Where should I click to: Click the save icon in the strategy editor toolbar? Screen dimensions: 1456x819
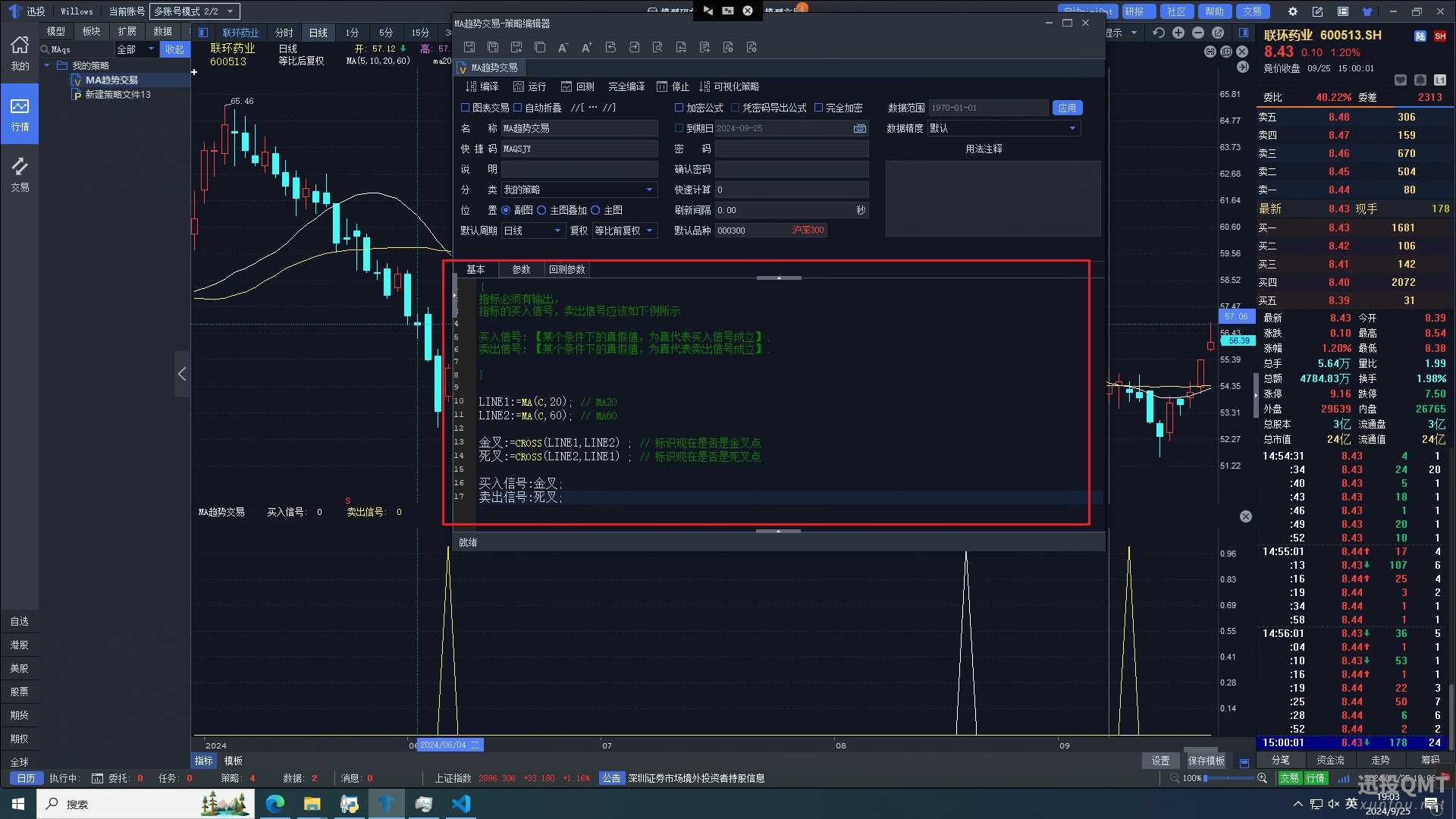[469, 47]
